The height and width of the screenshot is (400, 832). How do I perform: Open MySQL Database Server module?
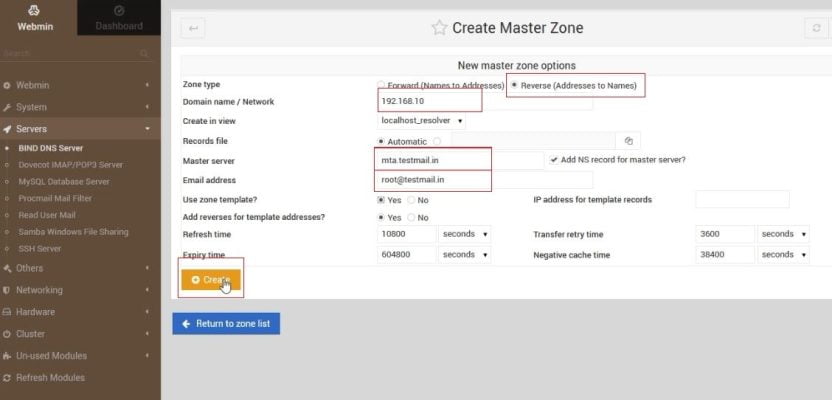pos(64,181)
